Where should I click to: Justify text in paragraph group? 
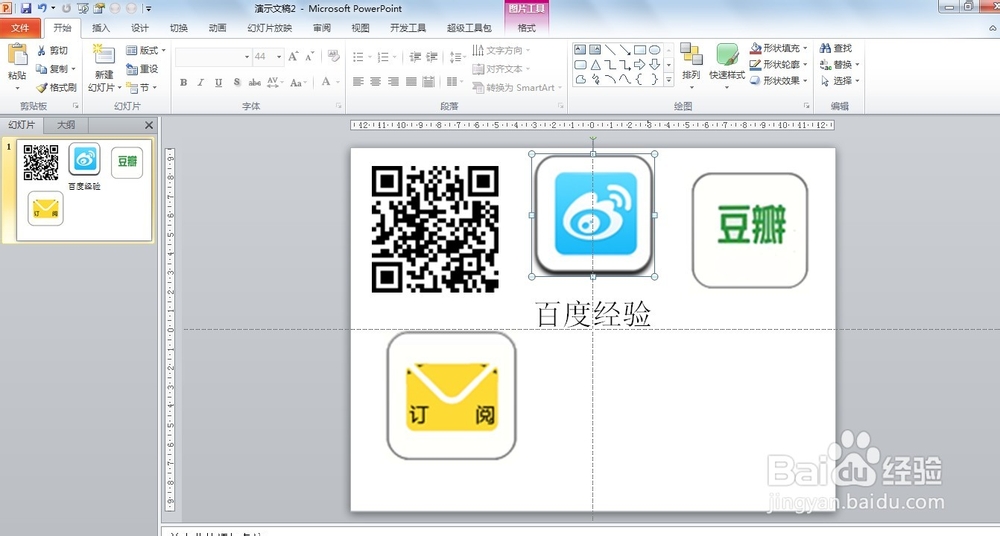[411, 82]
